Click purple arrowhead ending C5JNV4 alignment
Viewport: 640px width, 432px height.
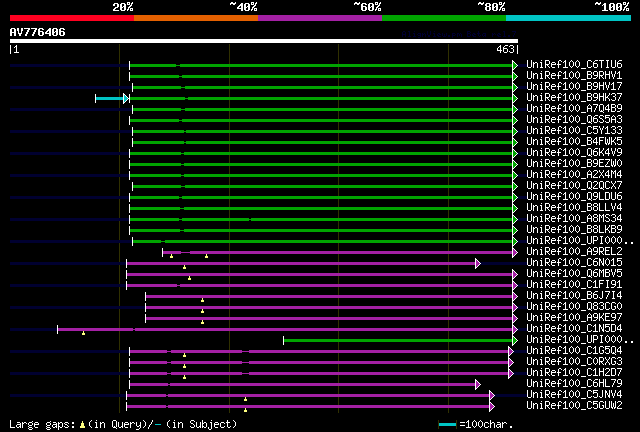492,395
